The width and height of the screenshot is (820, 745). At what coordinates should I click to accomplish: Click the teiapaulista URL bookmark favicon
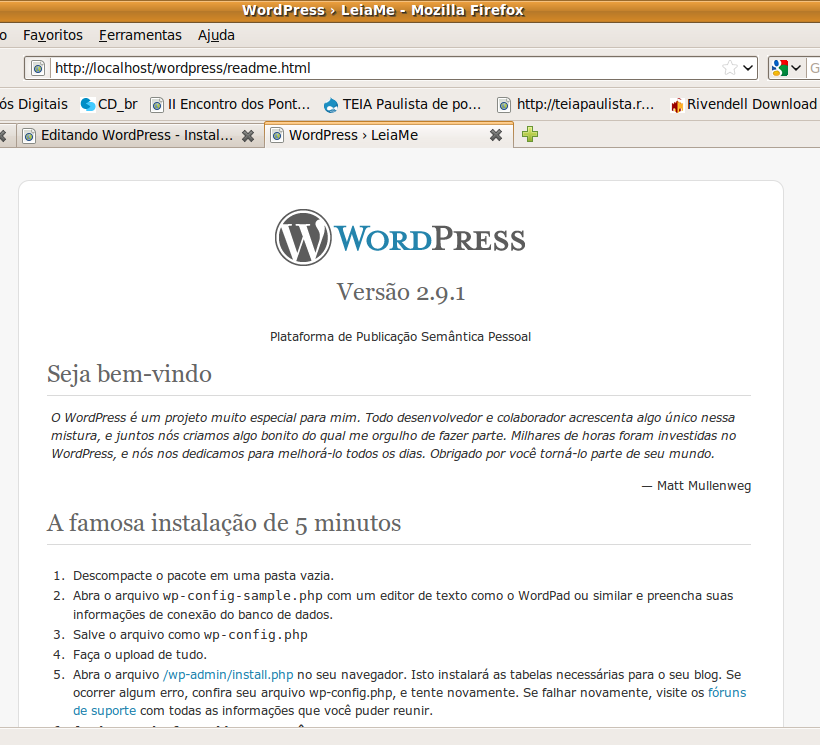[504, 106]
